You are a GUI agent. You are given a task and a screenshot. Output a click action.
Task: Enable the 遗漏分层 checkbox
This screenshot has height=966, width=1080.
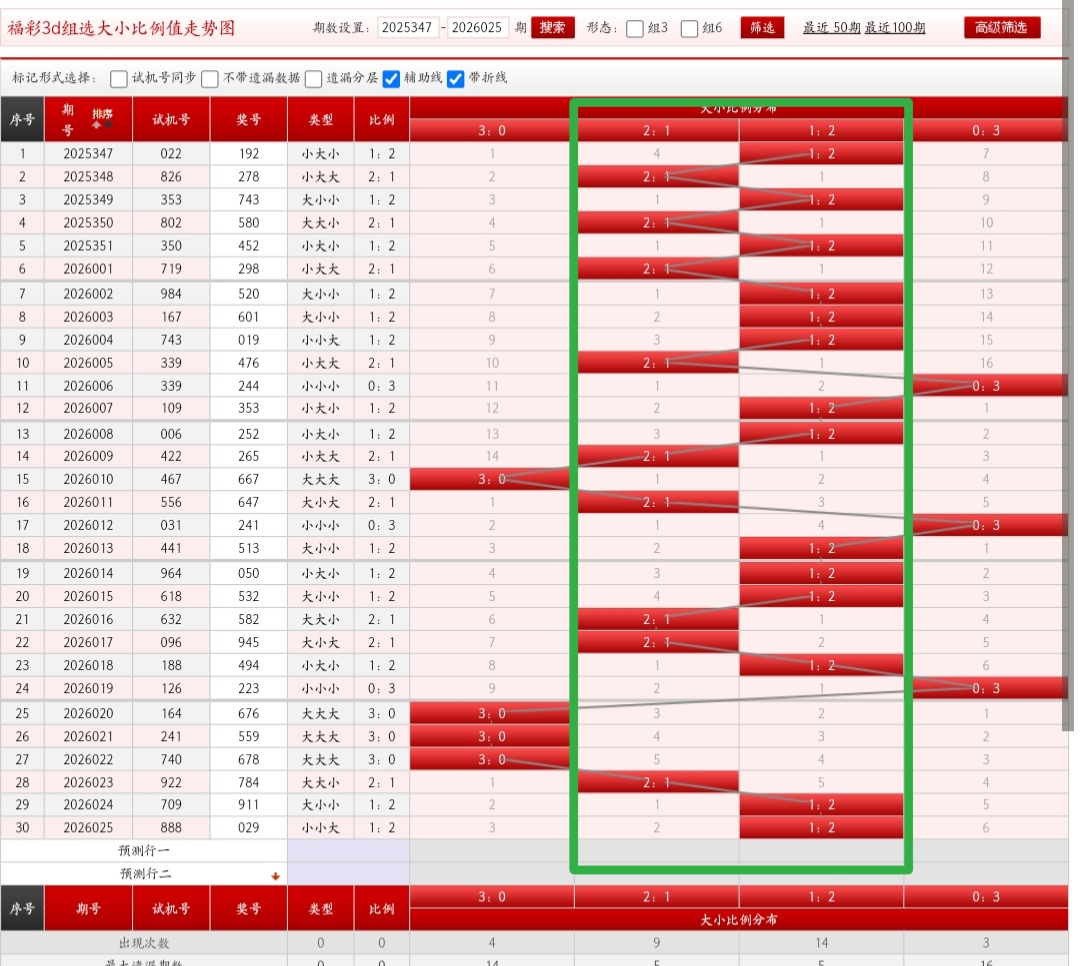click(x=314, y=78)
